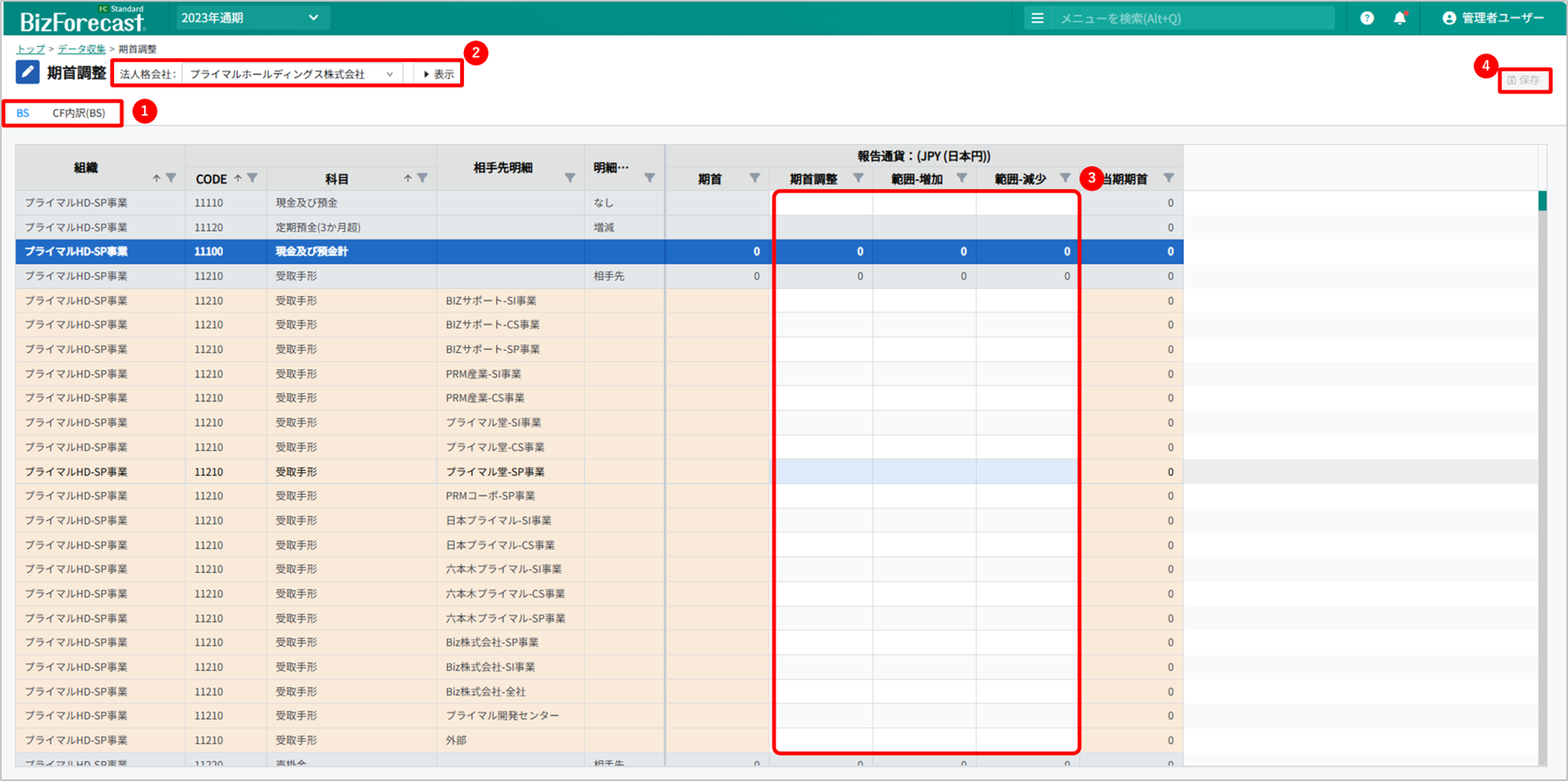Click the メニューを検索 search field

point(1189,18)
